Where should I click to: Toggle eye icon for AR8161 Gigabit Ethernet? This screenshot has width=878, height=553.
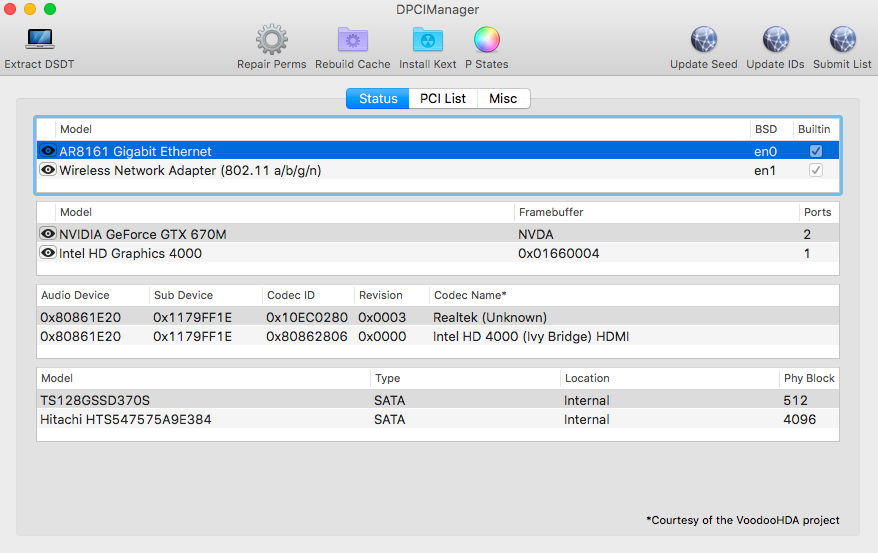(48, 151)
